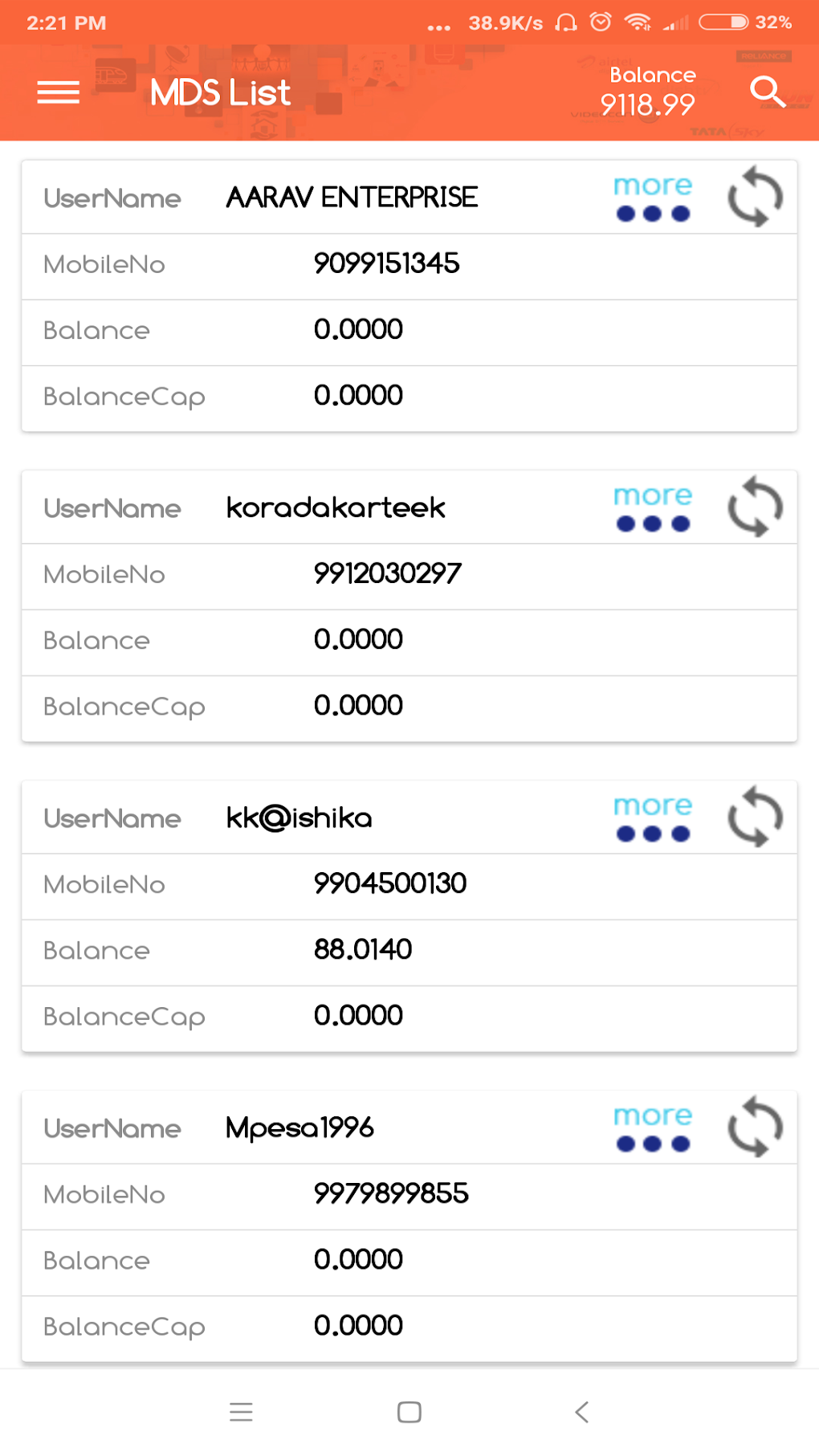Expand more options for Mpesa1996
Viewport: 819px width, 1456px height.
pyautogui.click(x=653, y=1128)
